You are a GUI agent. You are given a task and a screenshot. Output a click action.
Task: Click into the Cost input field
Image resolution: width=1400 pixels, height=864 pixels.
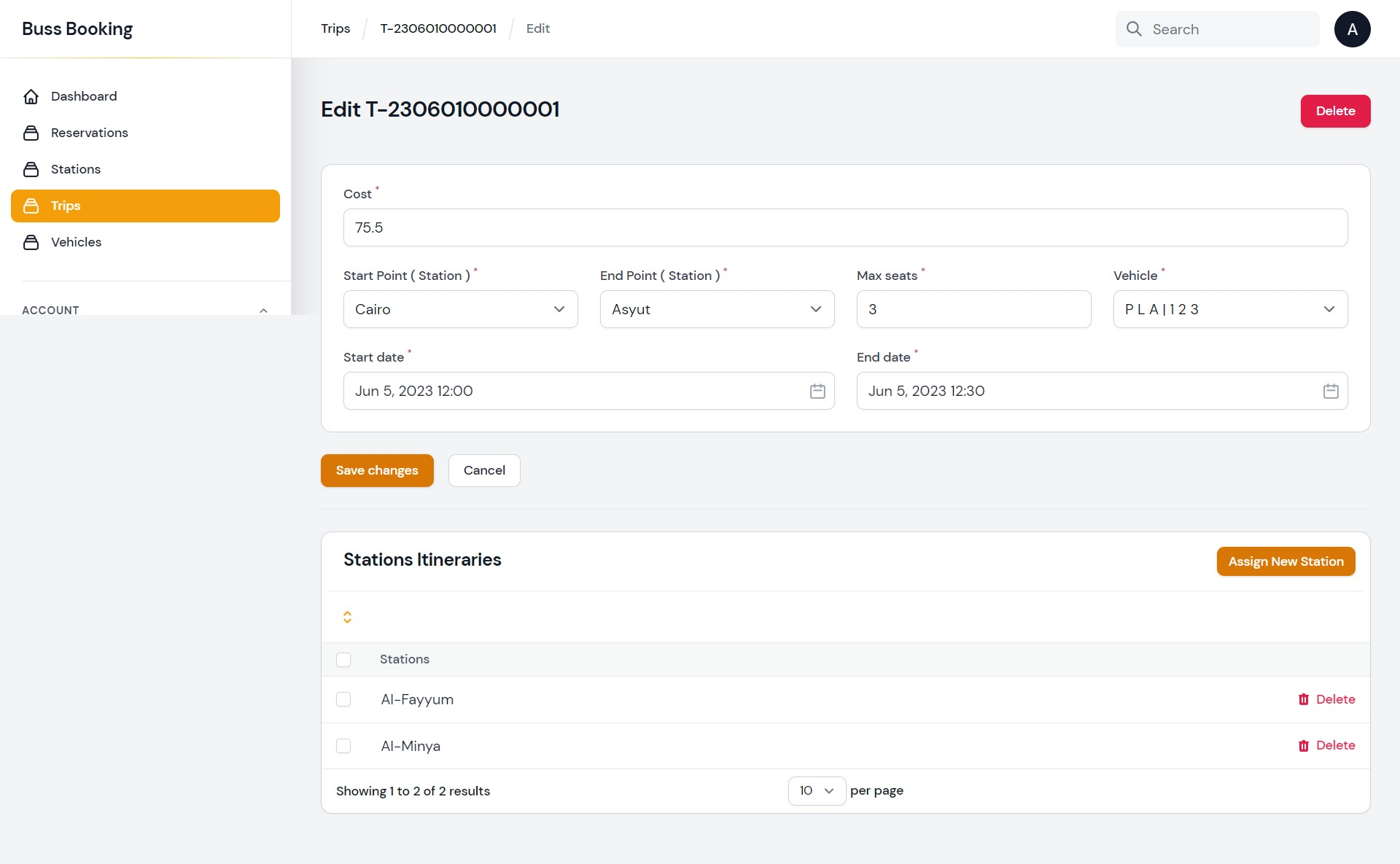click(845, 227)
